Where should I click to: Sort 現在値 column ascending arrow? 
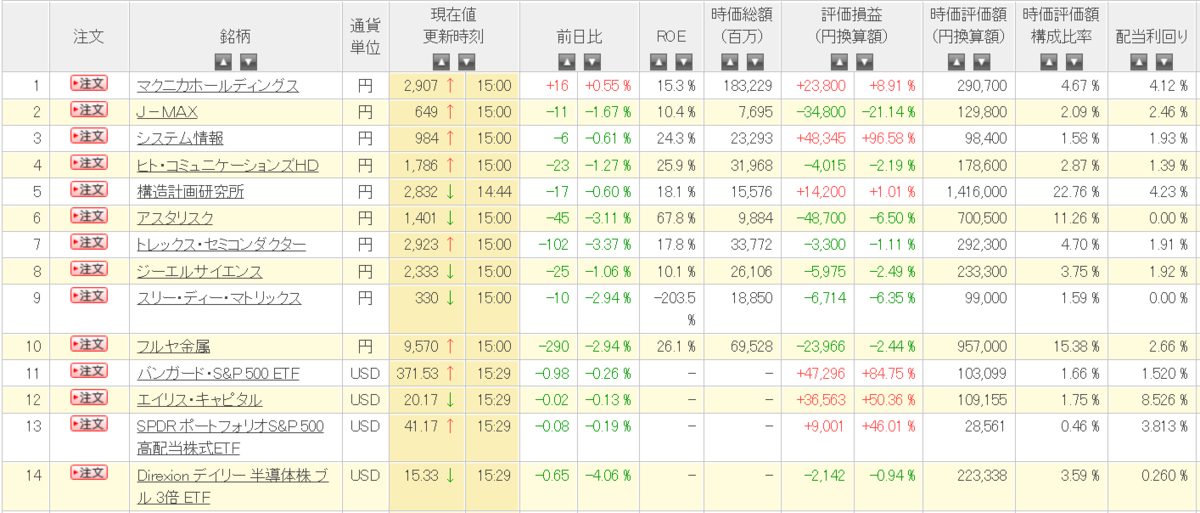pos(441,61)
